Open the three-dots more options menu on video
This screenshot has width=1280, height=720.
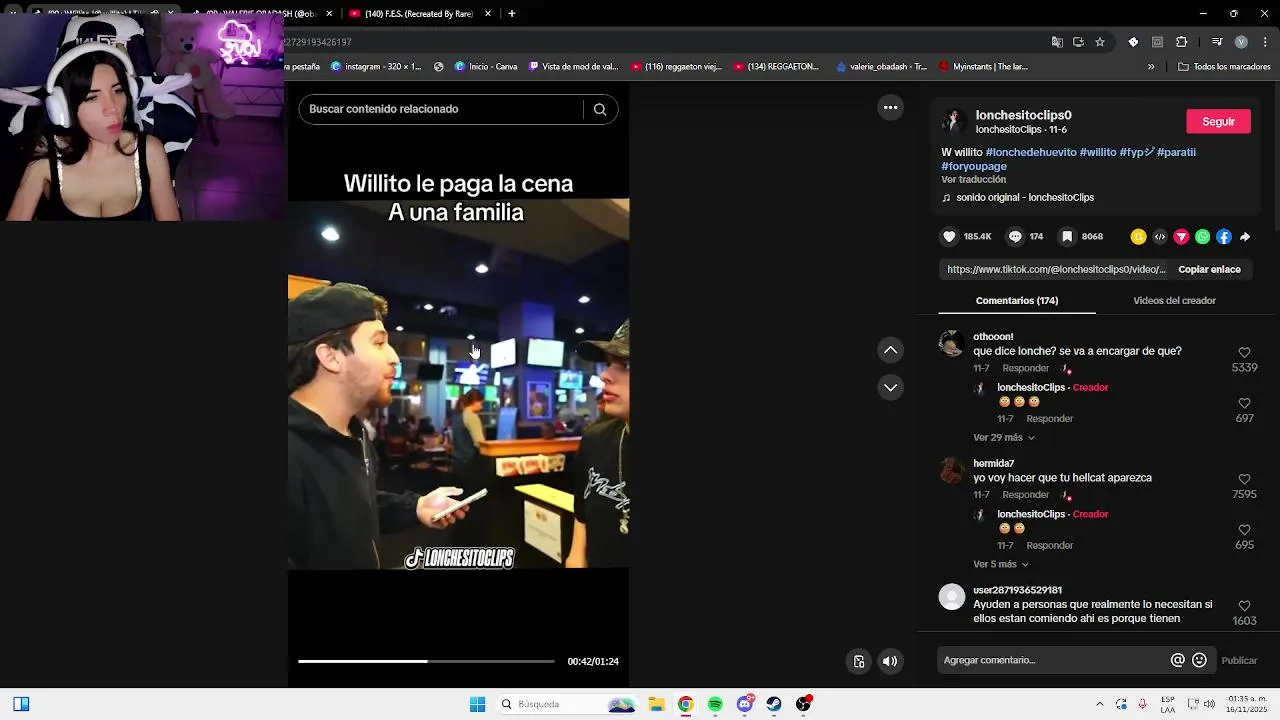coord(890,108)
